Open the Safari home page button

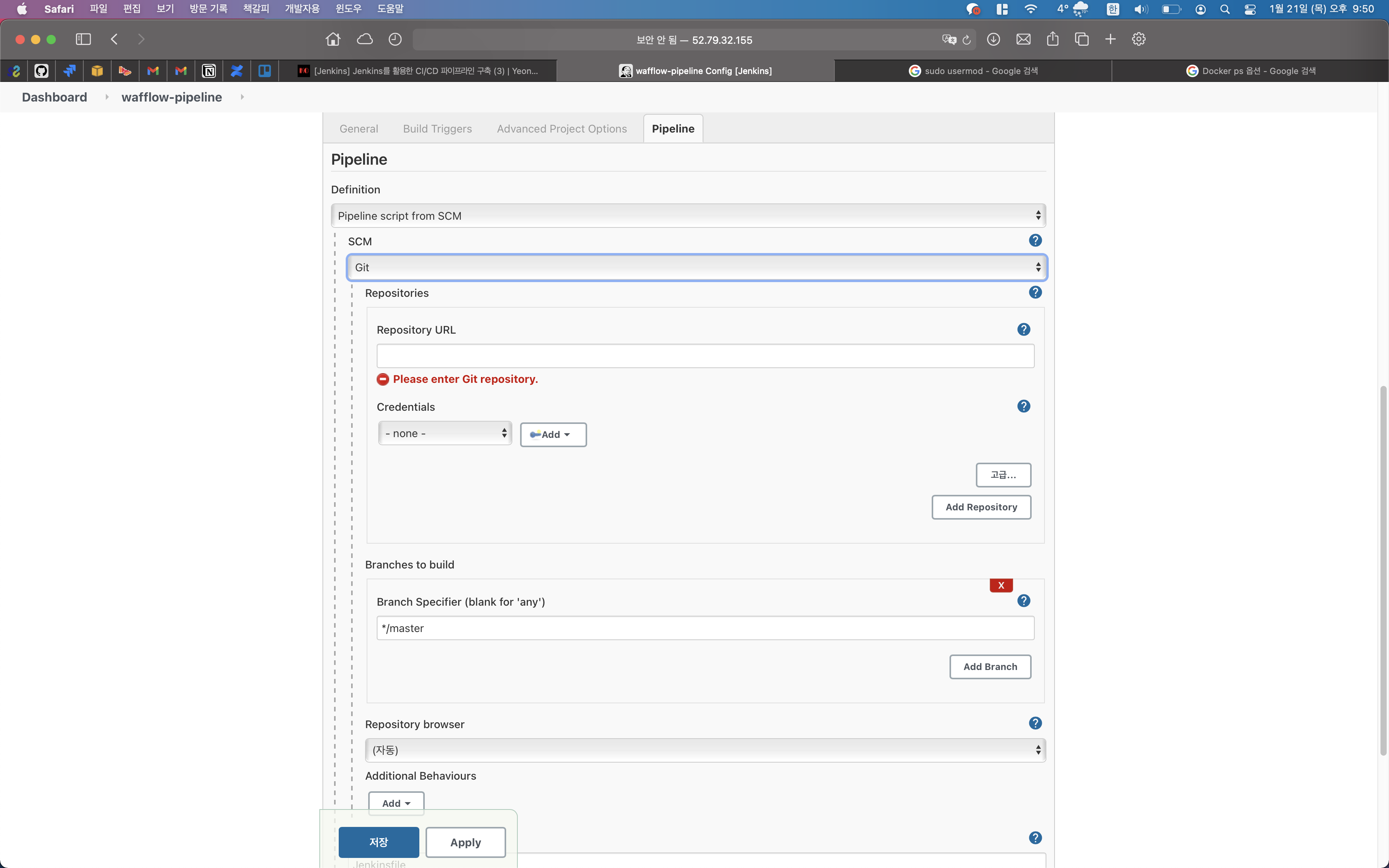coord(333,39)
